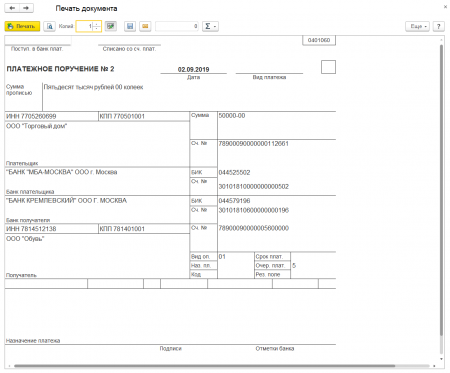This screenshot has height=373, width=450.
Task: Click scroll down arrow of vertical scrollbar
Action: click(442, 359)
